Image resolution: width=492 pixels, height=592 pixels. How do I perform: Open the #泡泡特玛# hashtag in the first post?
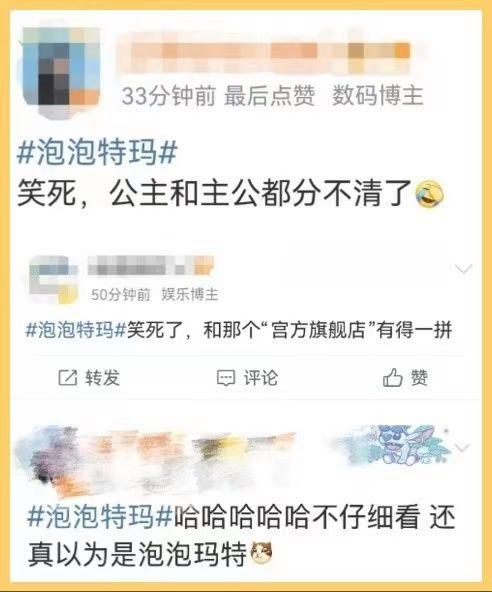[97, 153]
